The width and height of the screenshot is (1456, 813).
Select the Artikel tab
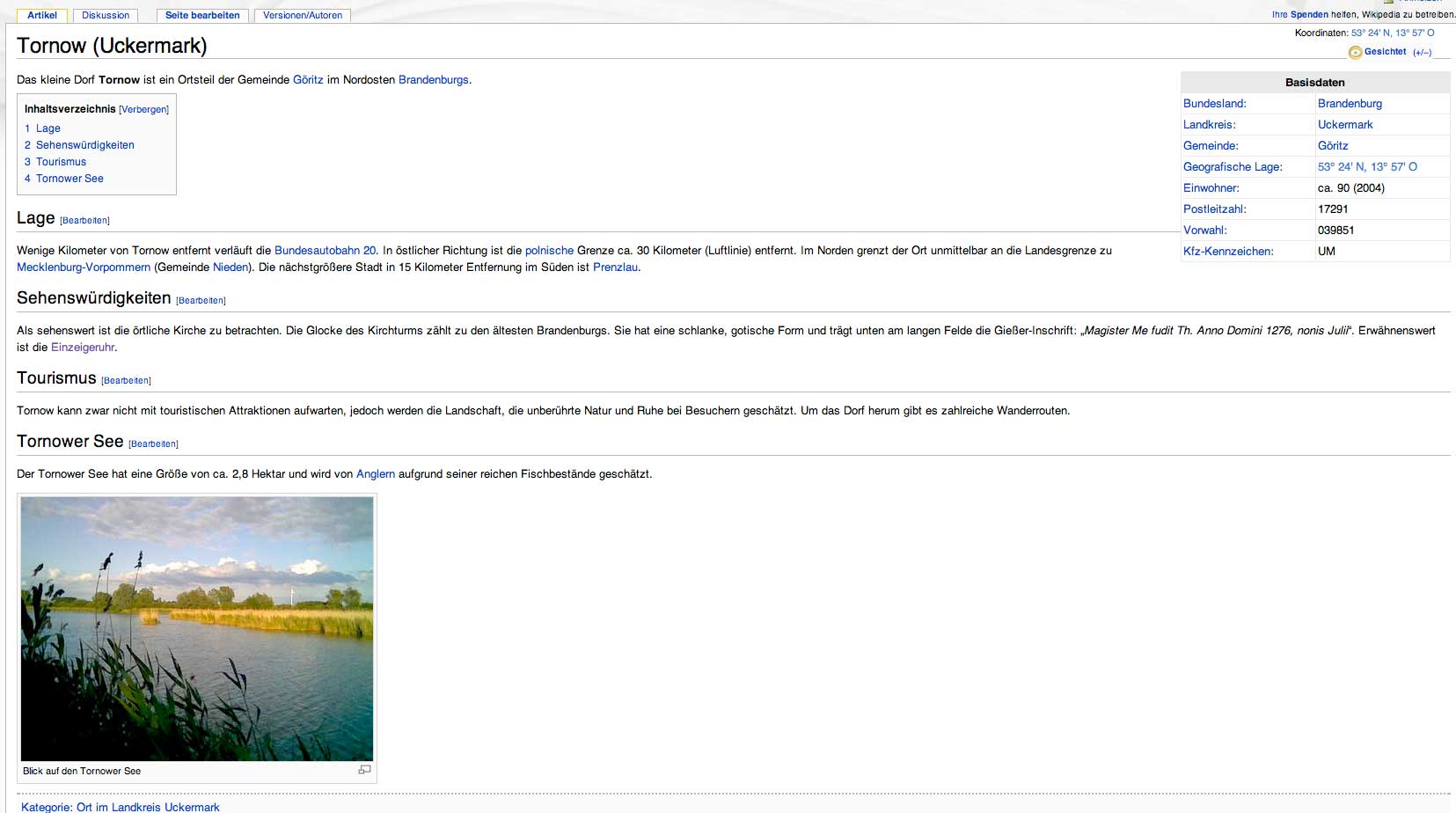pyautogui.click(x=42, y=15)
